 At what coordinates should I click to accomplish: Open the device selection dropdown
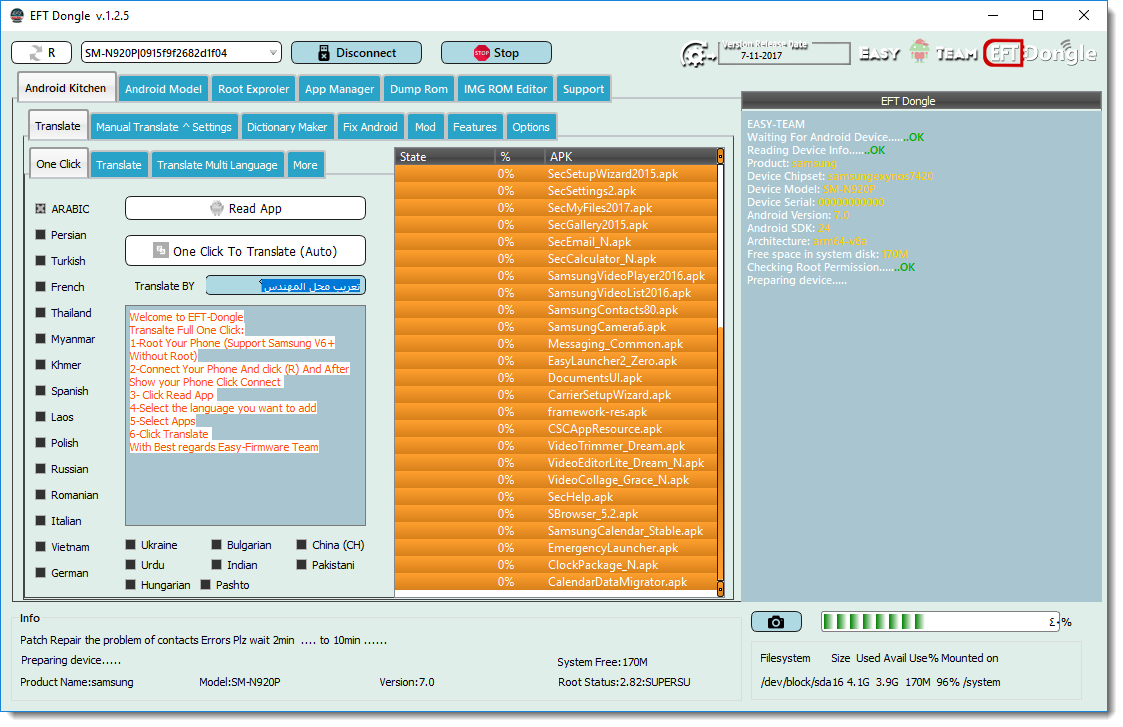coord(273,53)
